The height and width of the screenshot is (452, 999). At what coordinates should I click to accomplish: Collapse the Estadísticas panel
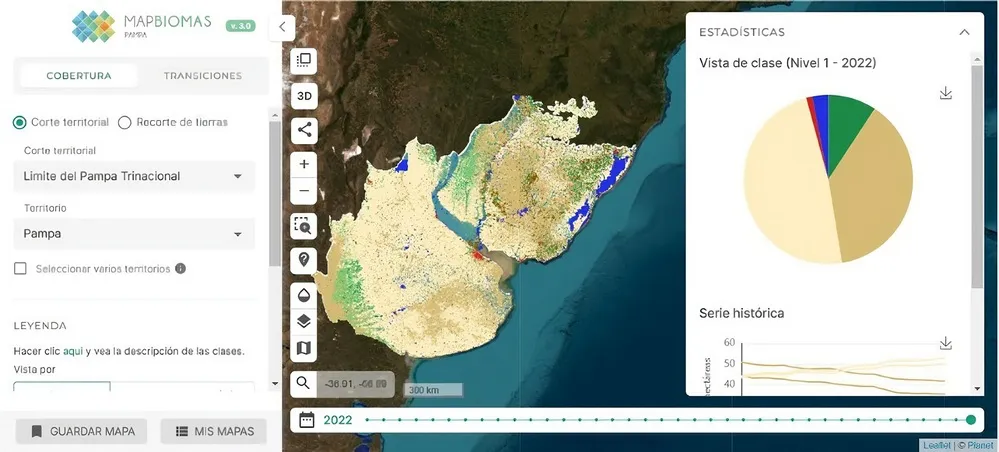(x=964, y=32)
